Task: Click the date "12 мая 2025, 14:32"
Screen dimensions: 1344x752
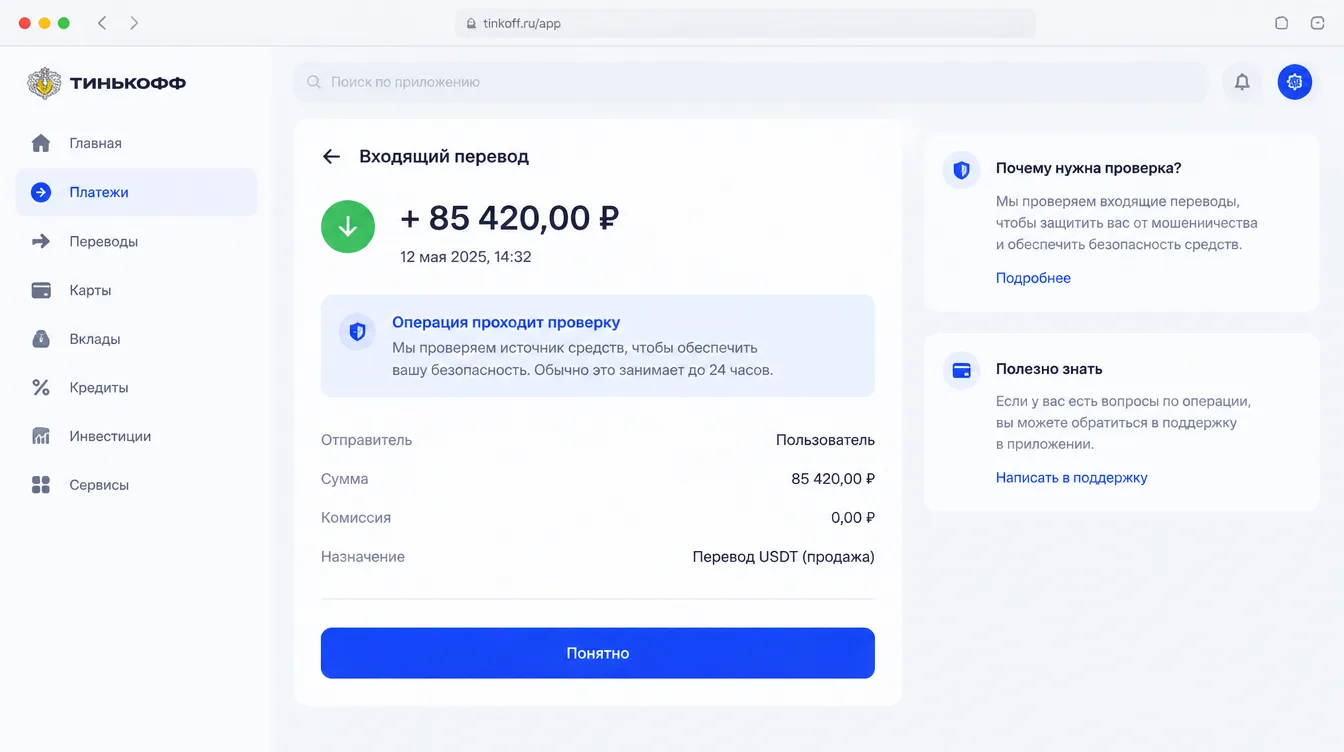Action: (466, 257)
